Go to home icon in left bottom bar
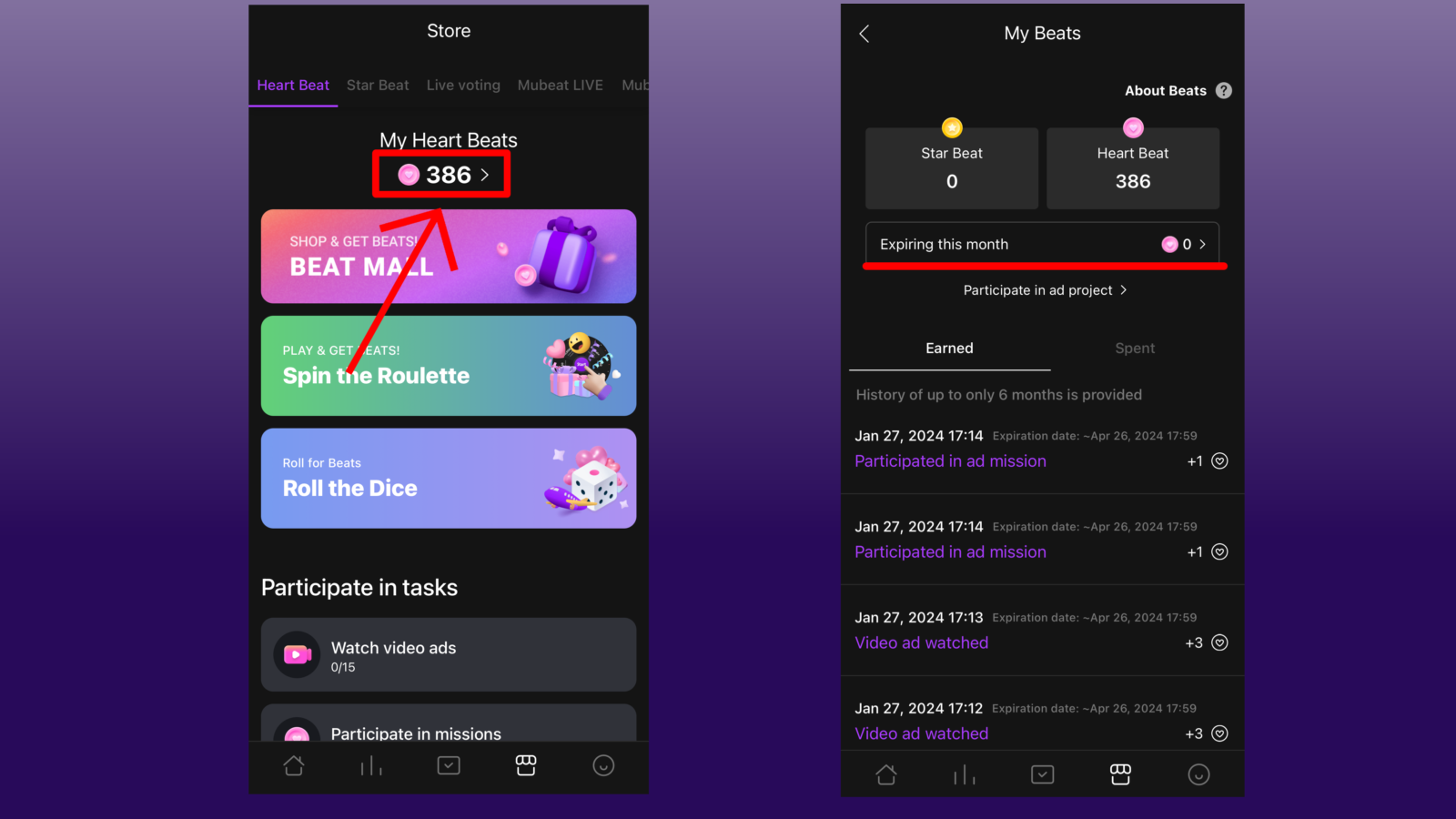 point(294,765)
